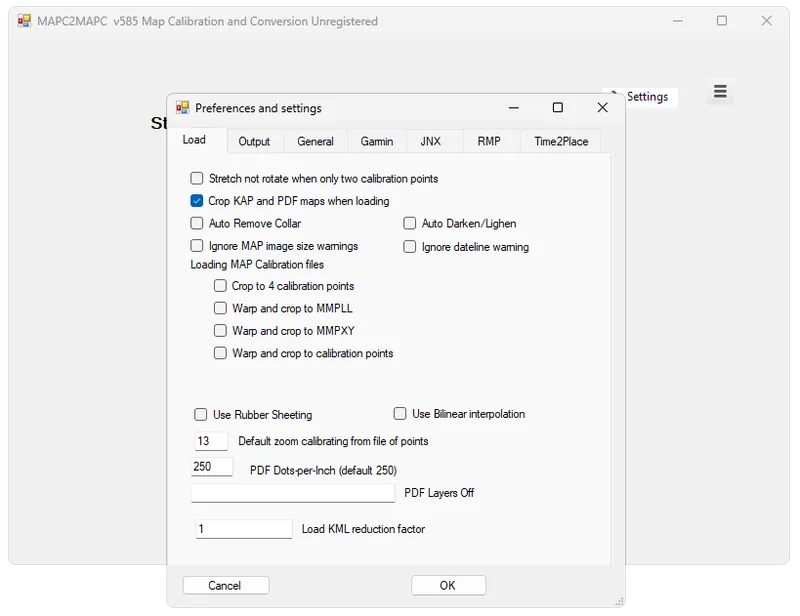This screenshot has width=800, height=616.
Task: Click the Cancel button
Action: [x=226, y=585]
